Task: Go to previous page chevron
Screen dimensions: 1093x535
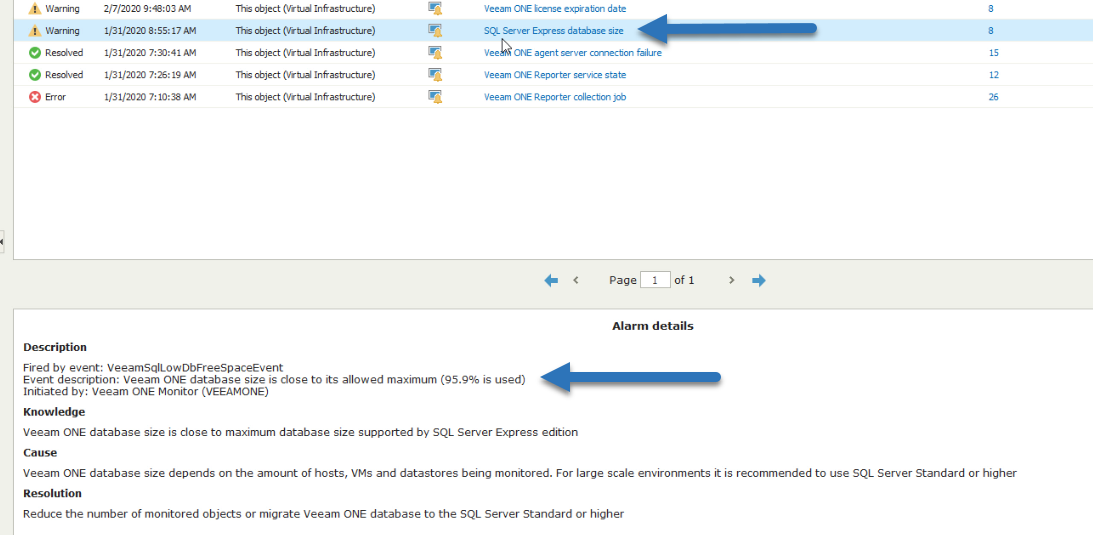Action: point(576,280)
